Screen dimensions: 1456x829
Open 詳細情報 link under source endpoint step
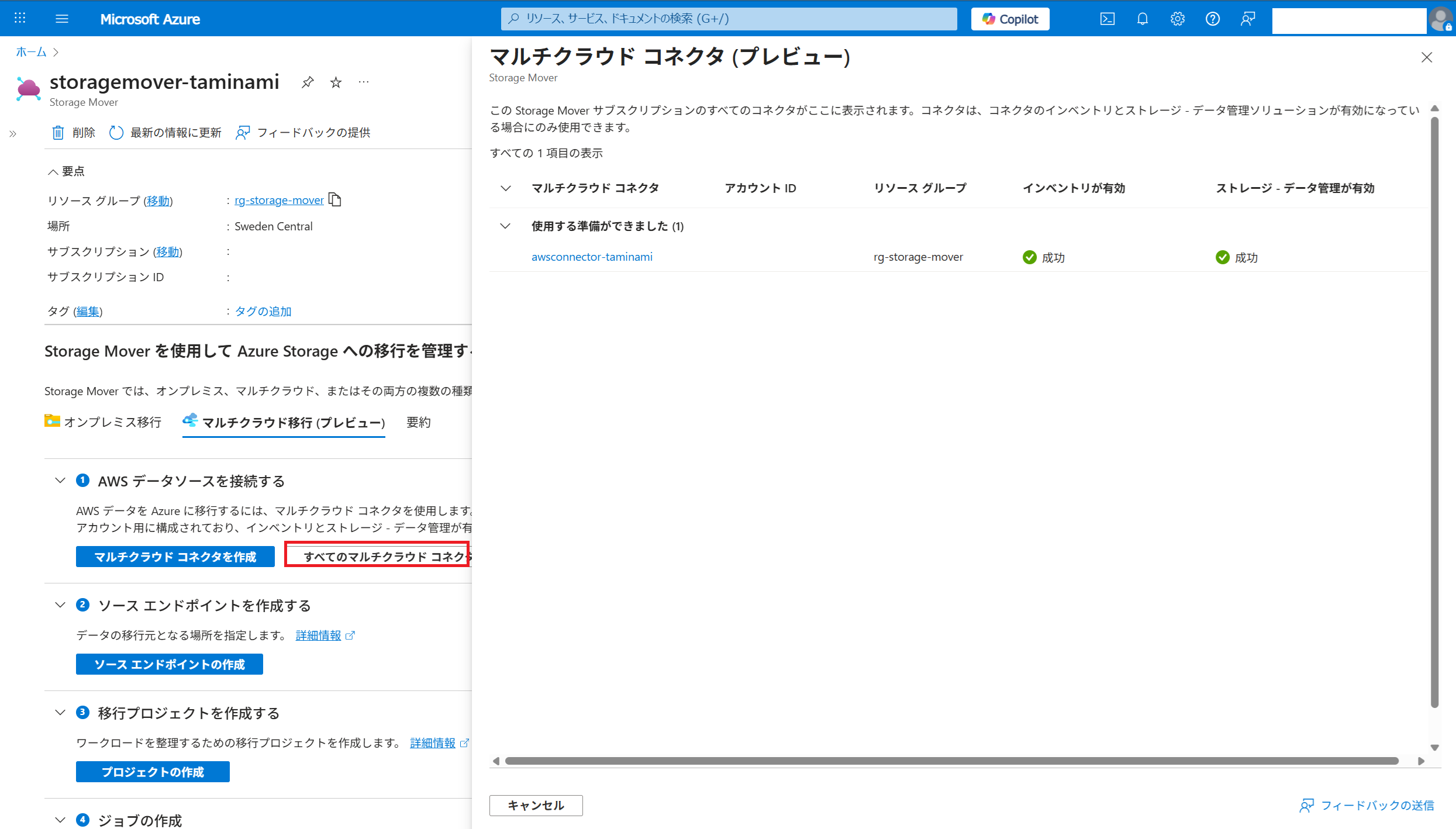(x=319, y=635)
